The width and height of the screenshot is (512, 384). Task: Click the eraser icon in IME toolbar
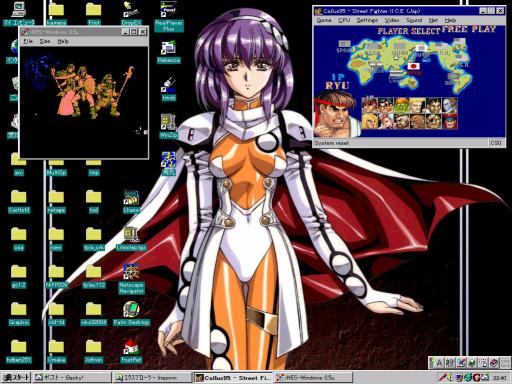pyautogui.click(x=493, y=363)
